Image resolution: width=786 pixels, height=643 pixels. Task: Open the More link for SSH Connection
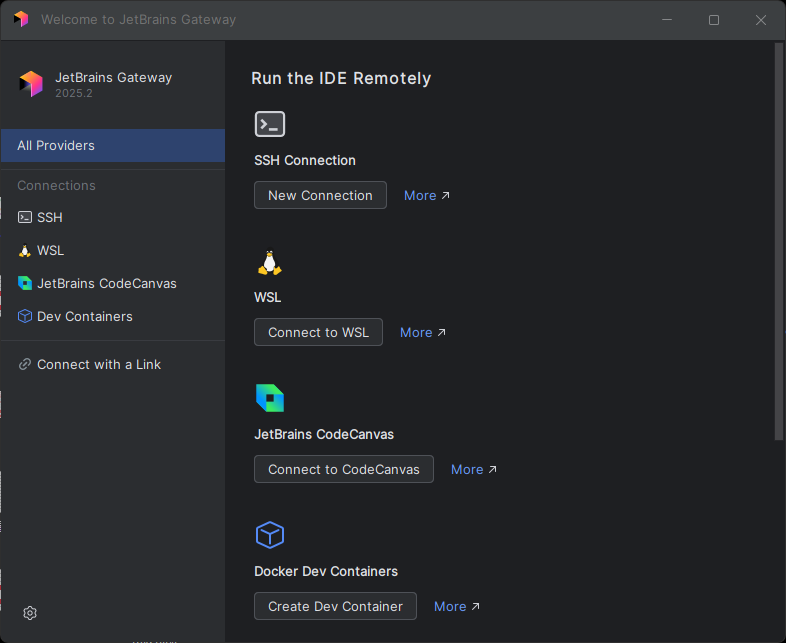pos(427,195)
